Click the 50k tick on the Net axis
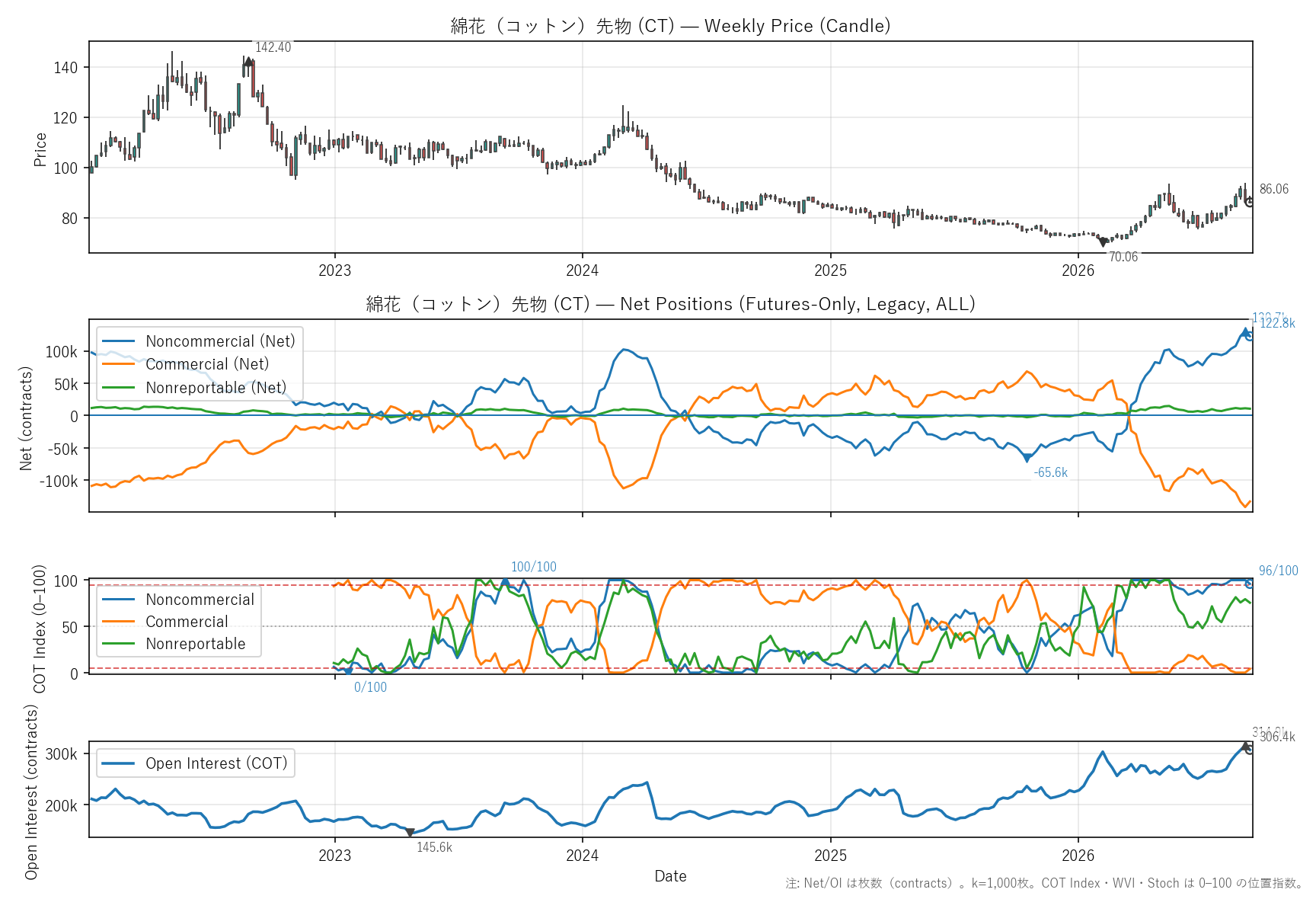 click(65, 384)
